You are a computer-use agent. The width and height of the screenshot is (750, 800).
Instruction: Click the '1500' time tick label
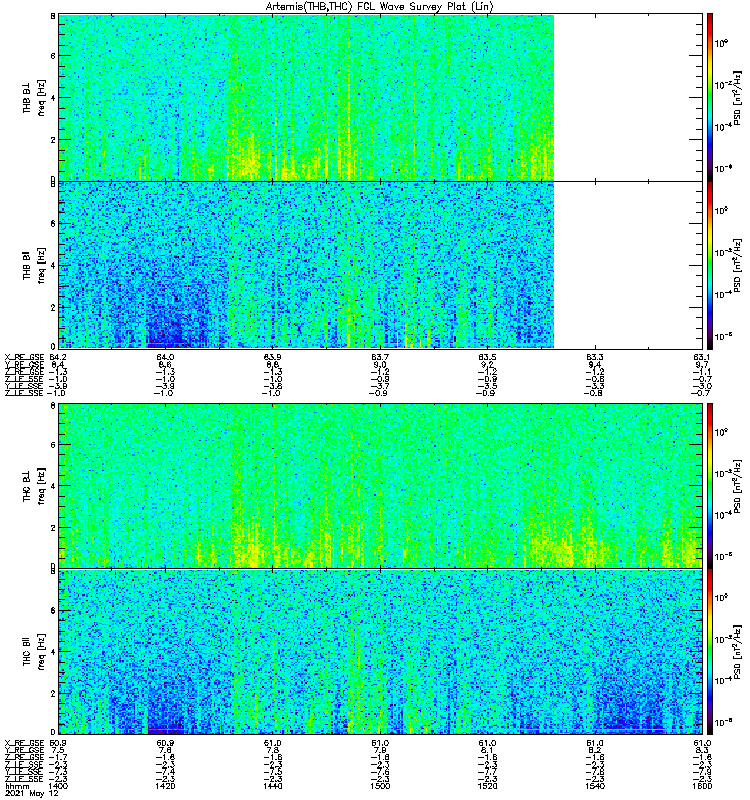point(380,786)
